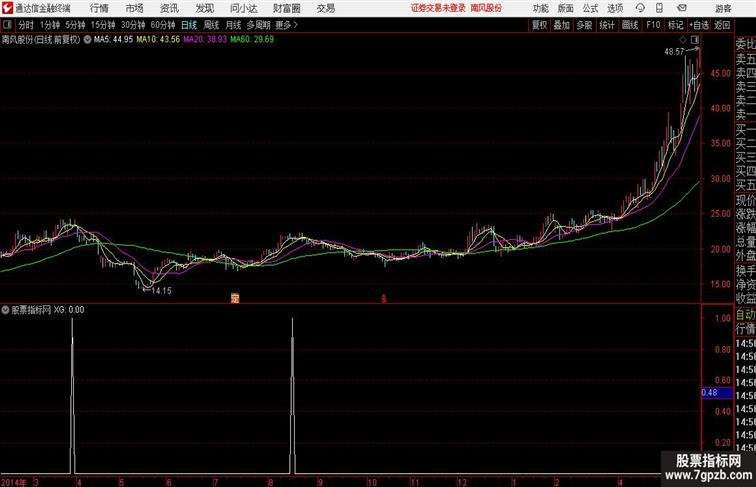The image size is (756, 487).
Task: Click the 叠加 overlay button
Action: (x=562, y=25)
